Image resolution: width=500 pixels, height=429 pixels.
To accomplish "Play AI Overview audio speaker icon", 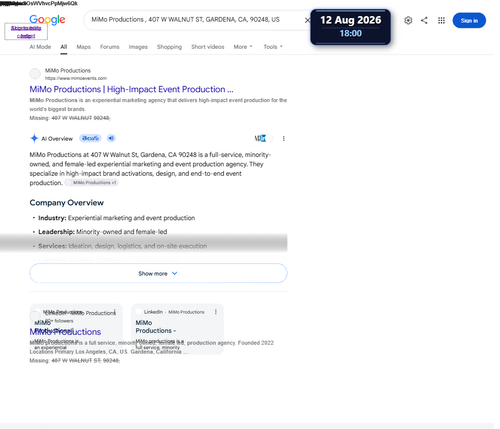I will (111, 138).
